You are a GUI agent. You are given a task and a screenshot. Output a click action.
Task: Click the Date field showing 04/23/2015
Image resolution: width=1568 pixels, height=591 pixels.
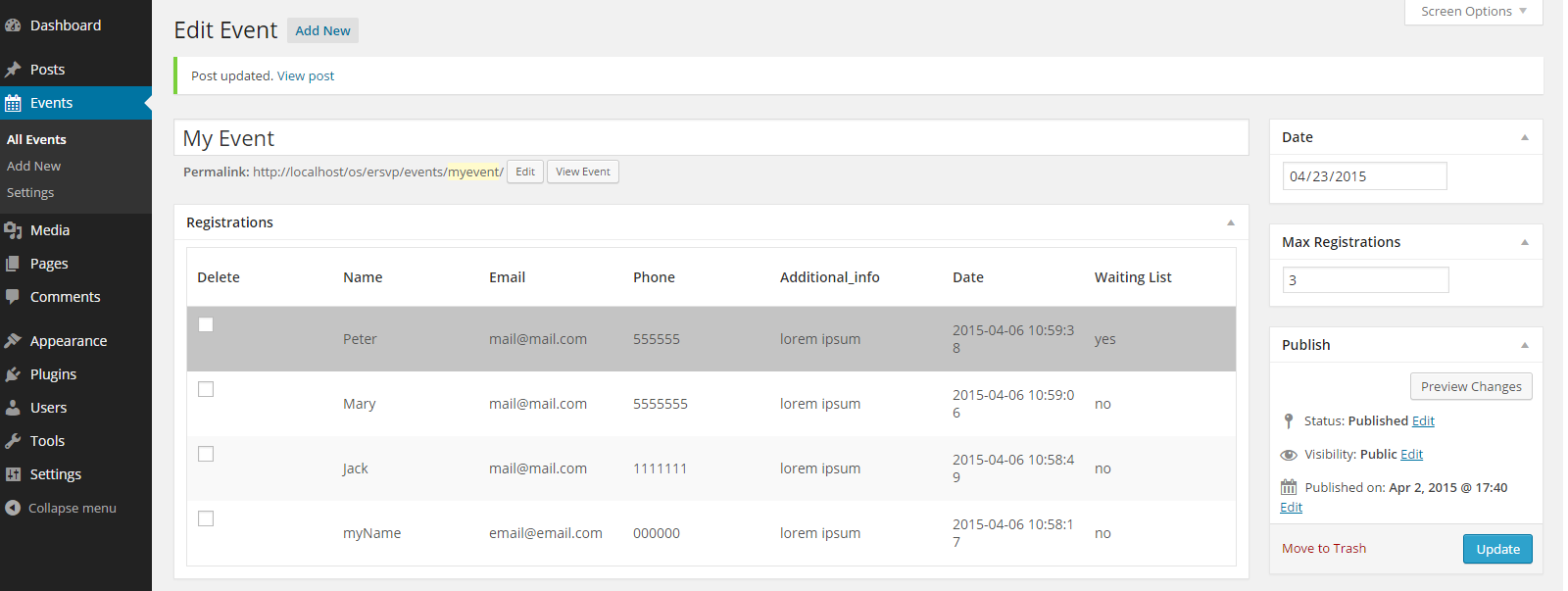point(1364,176)
